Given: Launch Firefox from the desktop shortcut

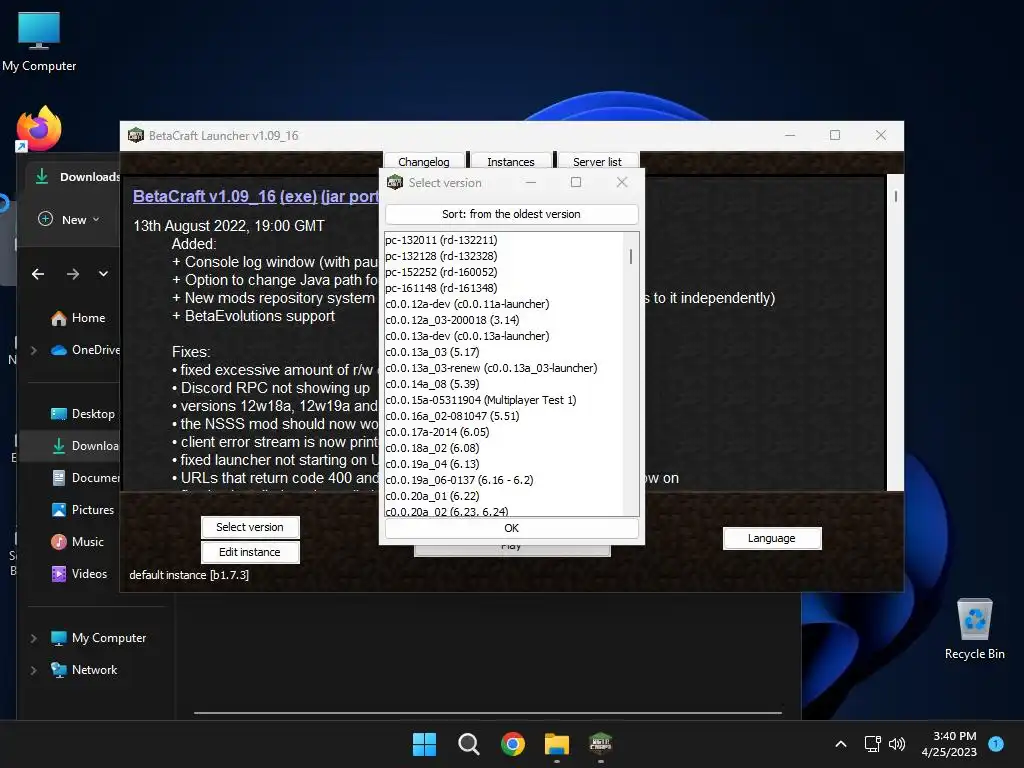Looking at the screenshot, I should coord(39,128).
